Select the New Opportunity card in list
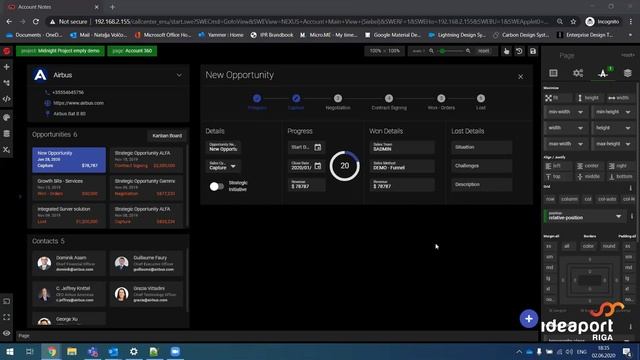 [x=69, y=160]
